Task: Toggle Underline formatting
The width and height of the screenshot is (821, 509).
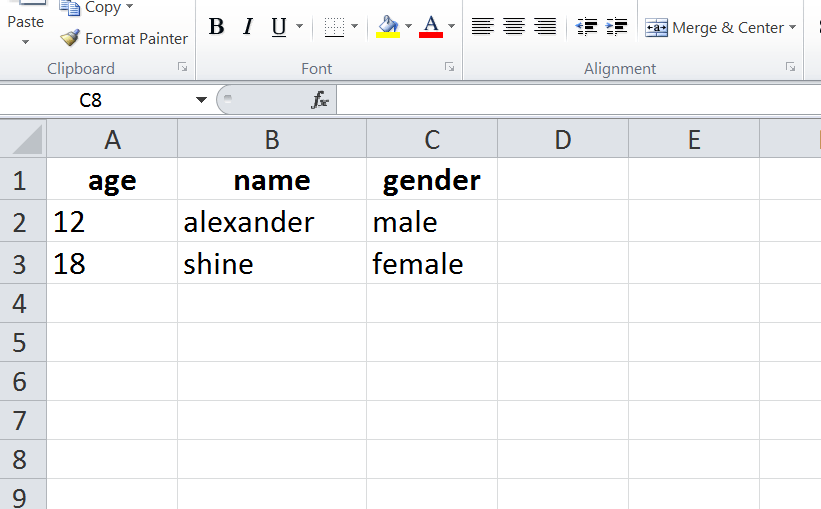Action: click(x=278, y=27)
